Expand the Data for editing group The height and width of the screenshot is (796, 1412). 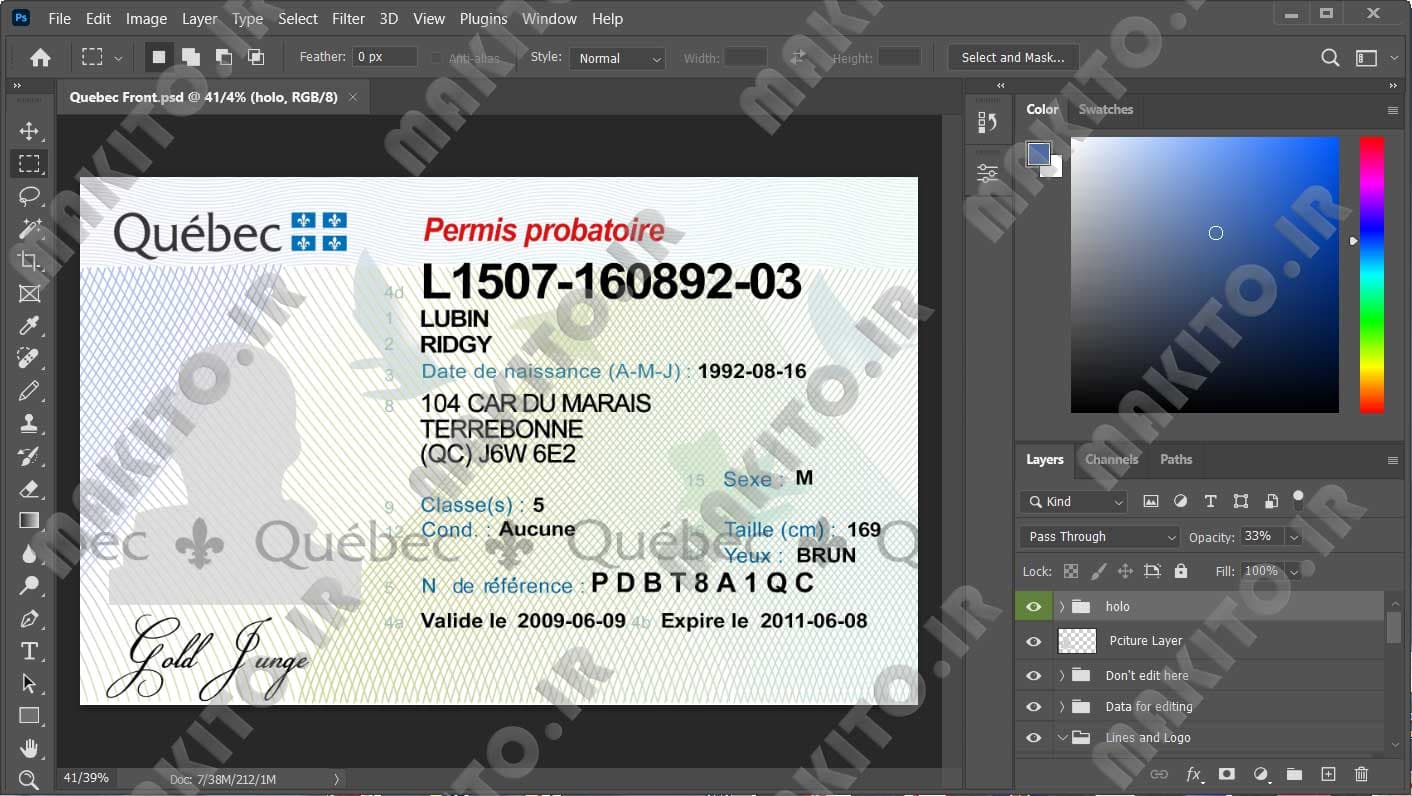[1062, 707]
